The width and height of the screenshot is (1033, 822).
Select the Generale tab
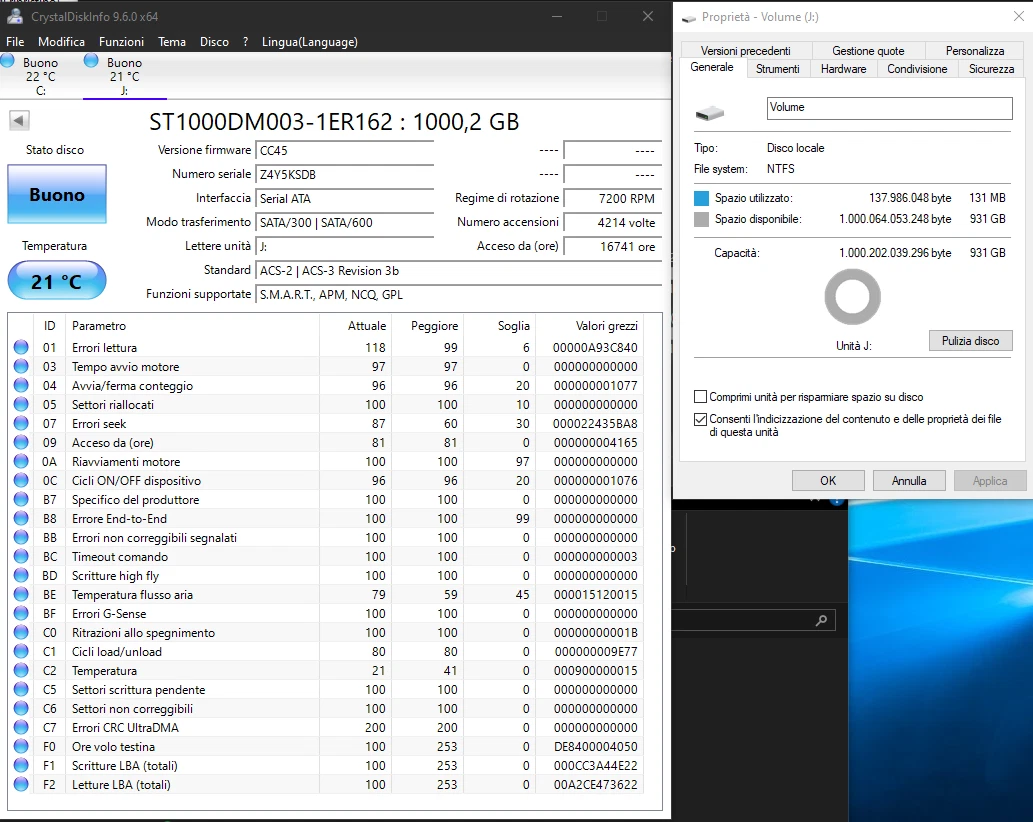[712, 67]
